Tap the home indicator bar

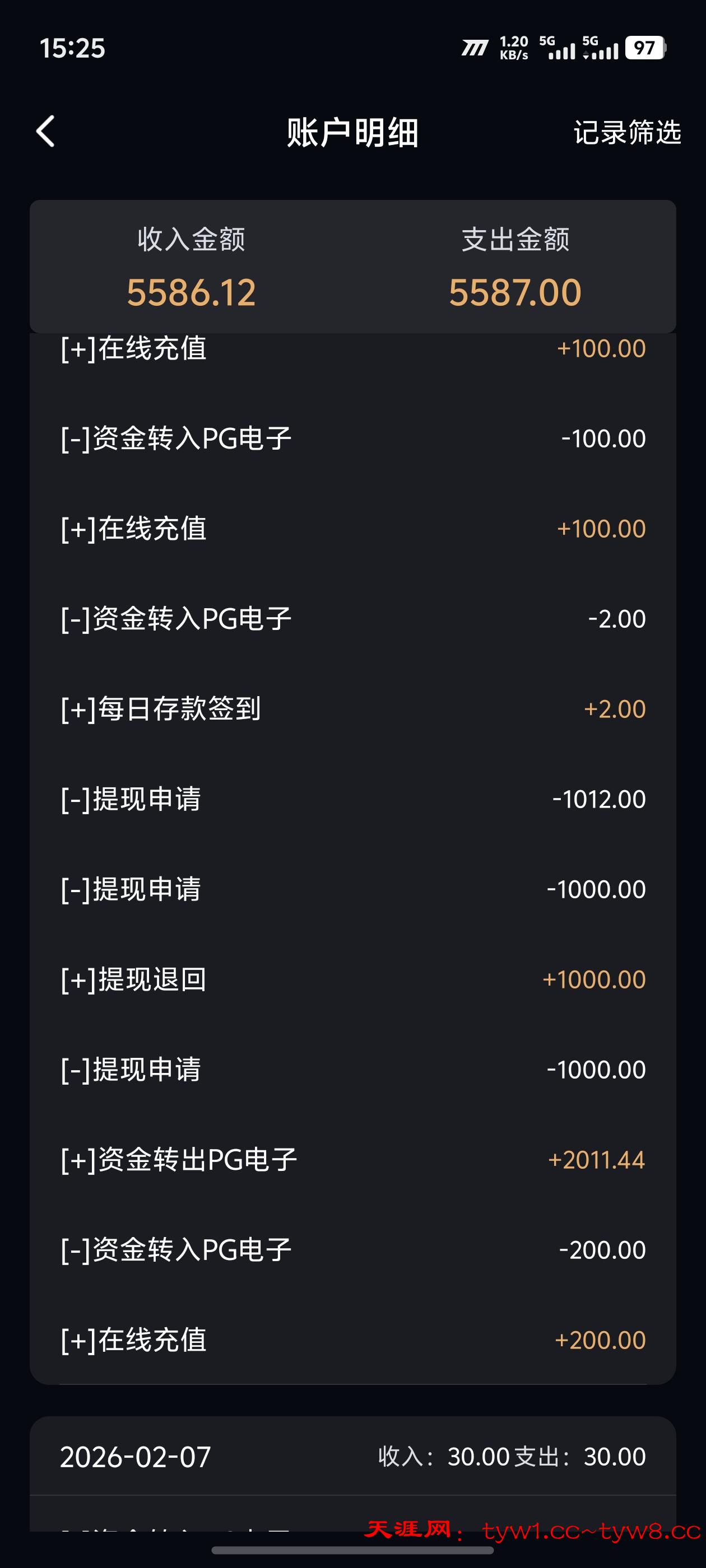[352, 1550]
